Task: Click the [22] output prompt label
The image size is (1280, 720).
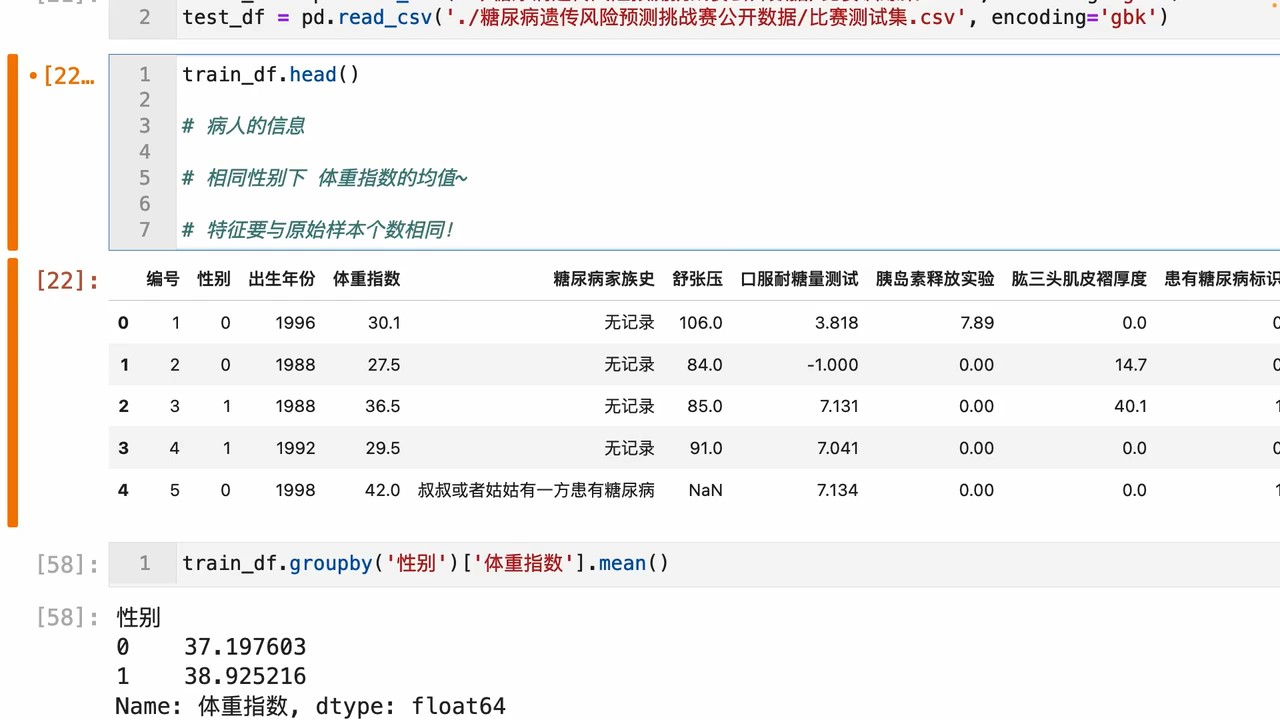Action: 67,281
